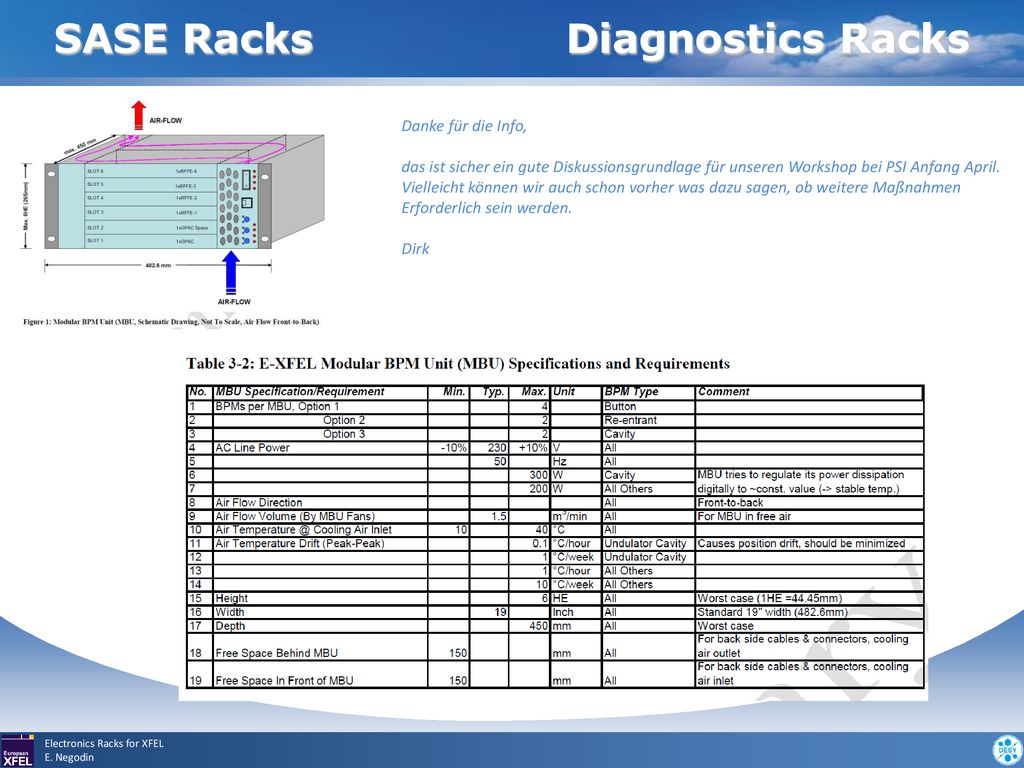The height and width of the screenshot is (768, 1024).
Task: Click the "Figure 1: Modular BPM Unit" caption
Action: (x=171, y=321)
